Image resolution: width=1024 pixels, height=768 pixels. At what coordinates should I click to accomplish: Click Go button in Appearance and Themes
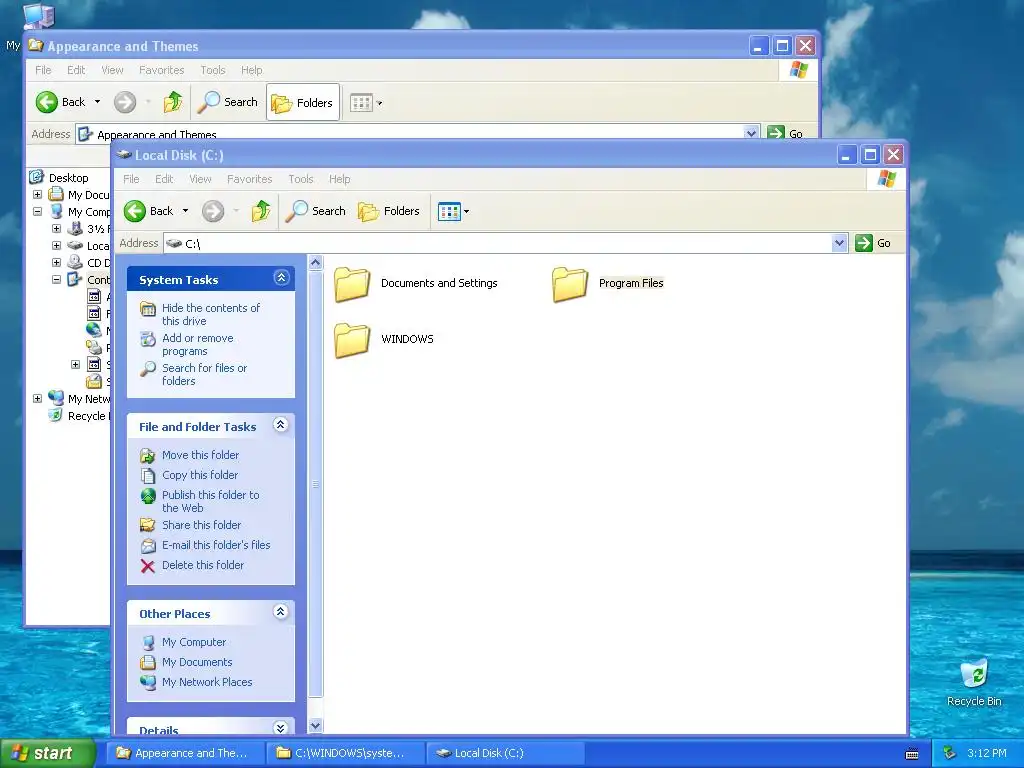(x=785, y=133)
